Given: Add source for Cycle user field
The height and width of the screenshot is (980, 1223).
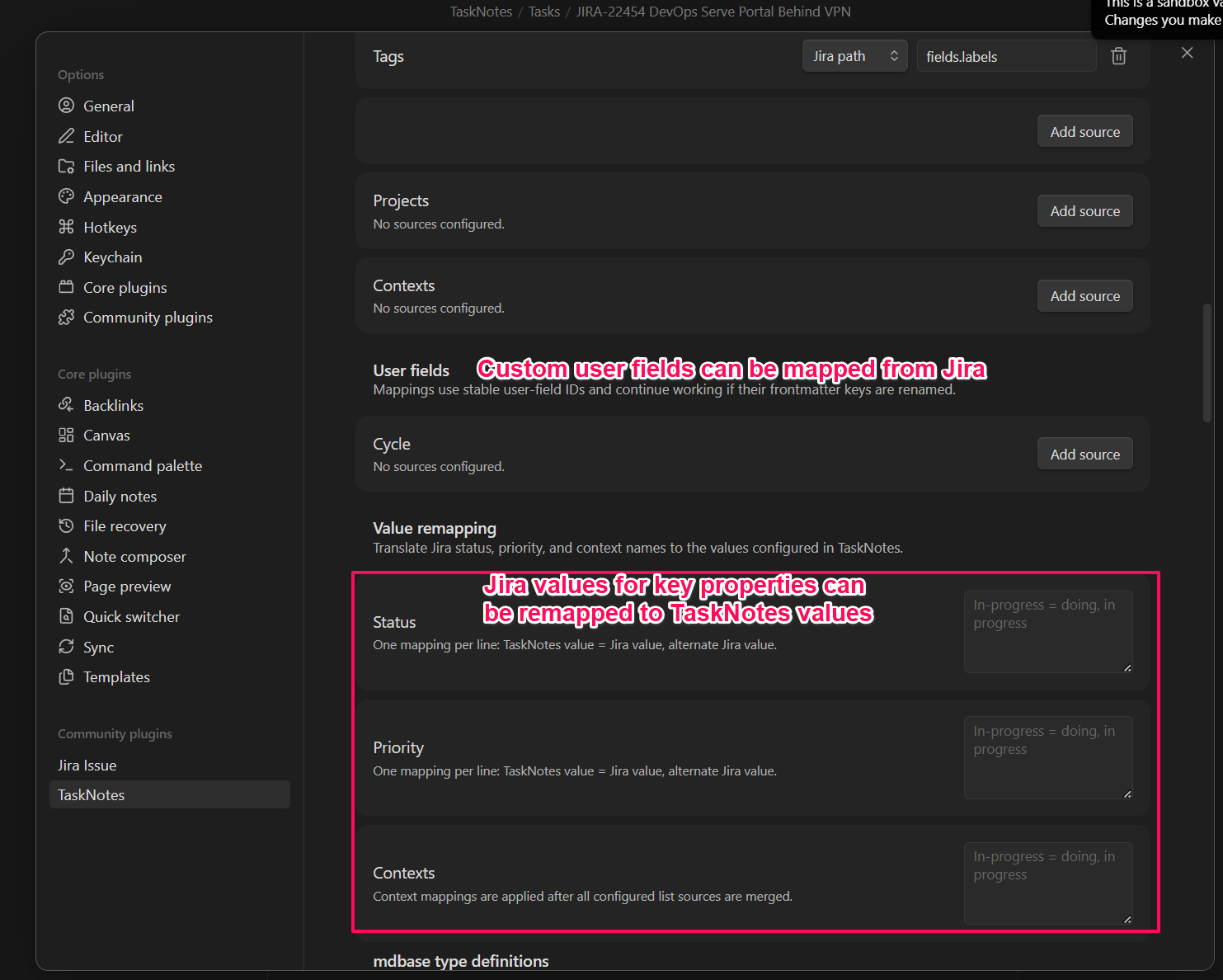Looking at the screenshot, I should click(x=1084, y=454).
